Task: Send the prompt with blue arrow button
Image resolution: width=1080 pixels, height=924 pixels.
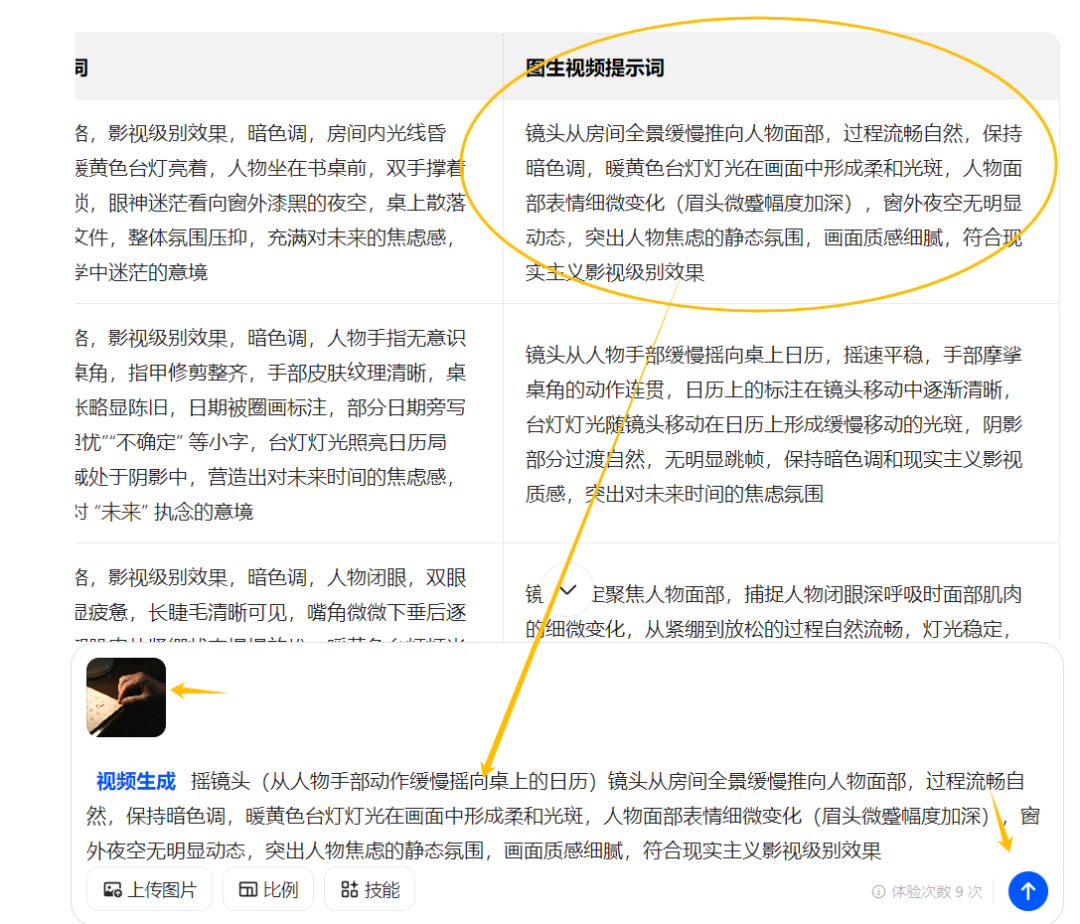Action: pos(1028,891)
